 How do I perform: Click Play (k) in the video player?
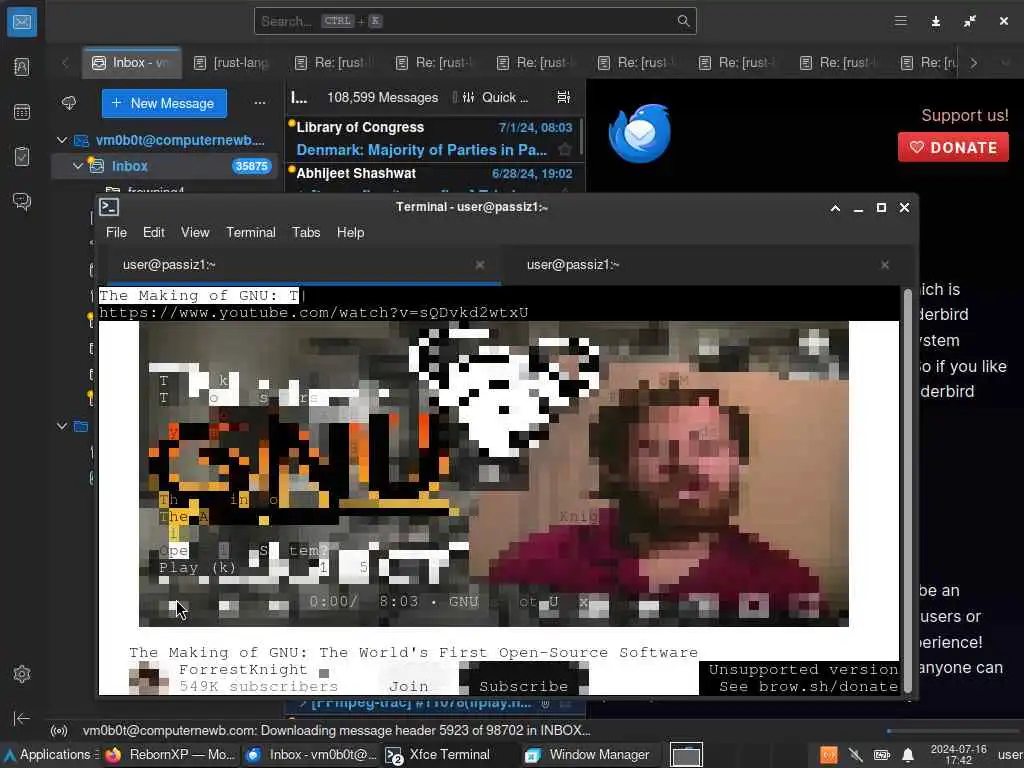(197, 567)
